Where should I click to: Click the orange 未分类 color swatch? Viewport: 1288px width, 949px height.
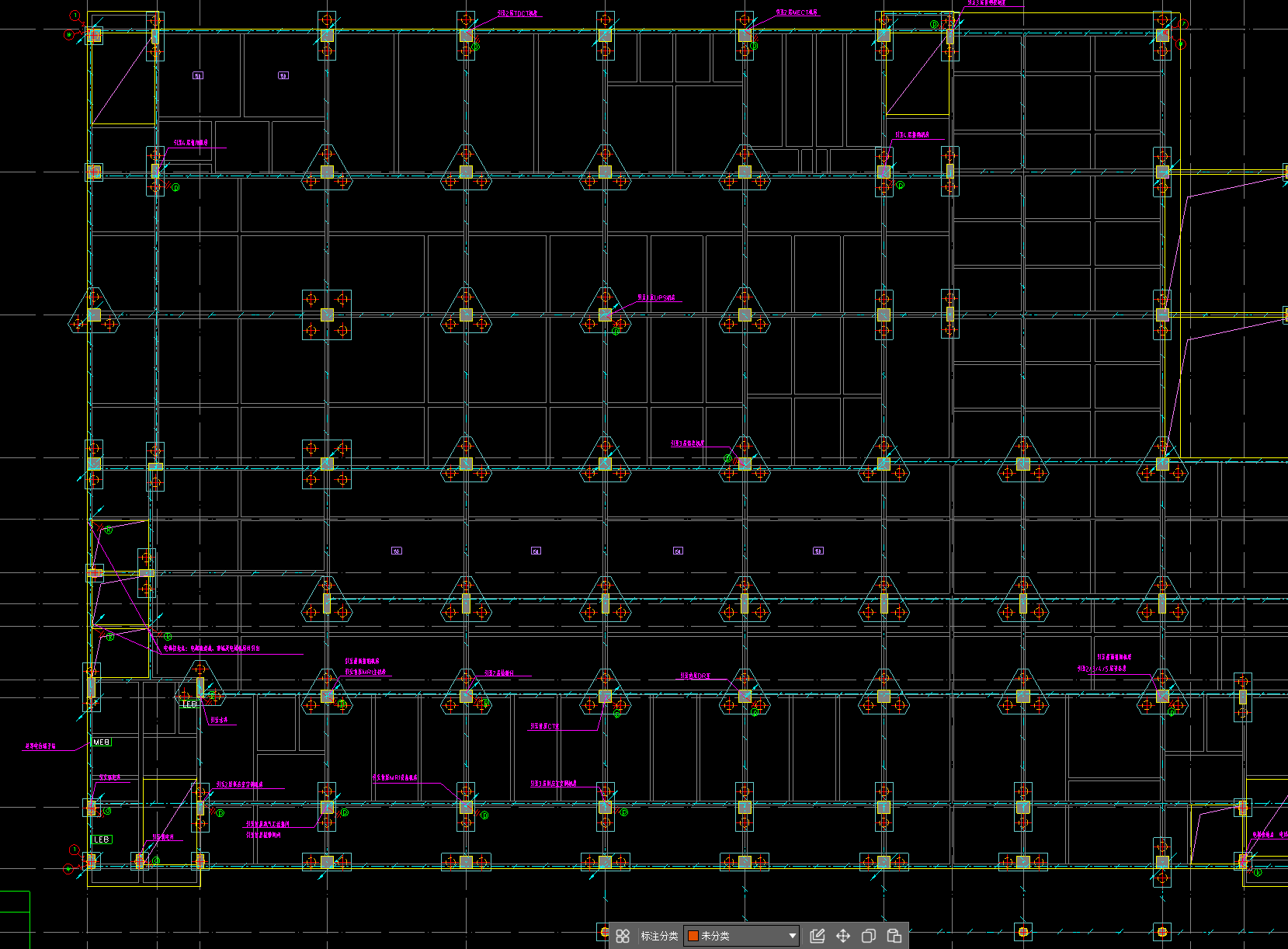[693, 936]
